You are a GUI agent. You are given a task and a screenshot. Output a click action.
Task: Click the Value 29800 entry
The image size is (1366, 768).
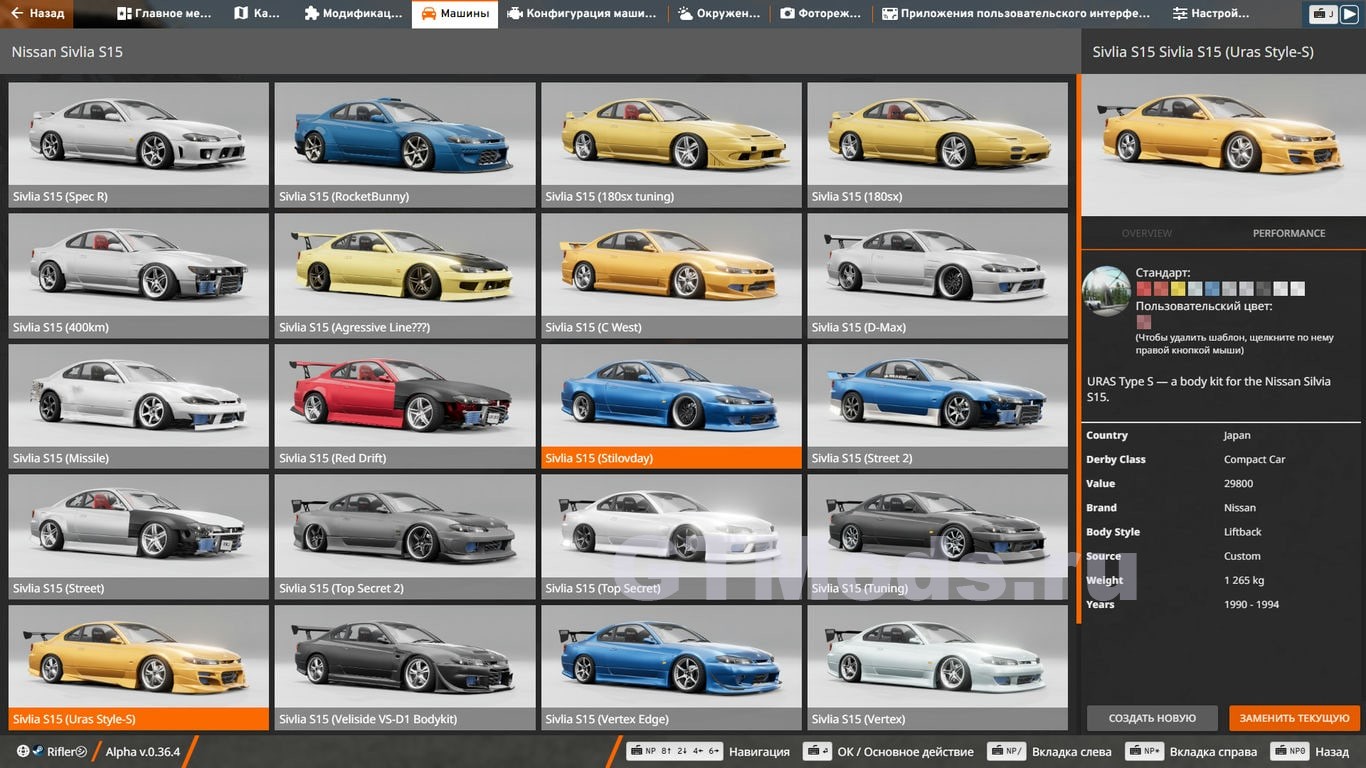(x=1238, y=483)
